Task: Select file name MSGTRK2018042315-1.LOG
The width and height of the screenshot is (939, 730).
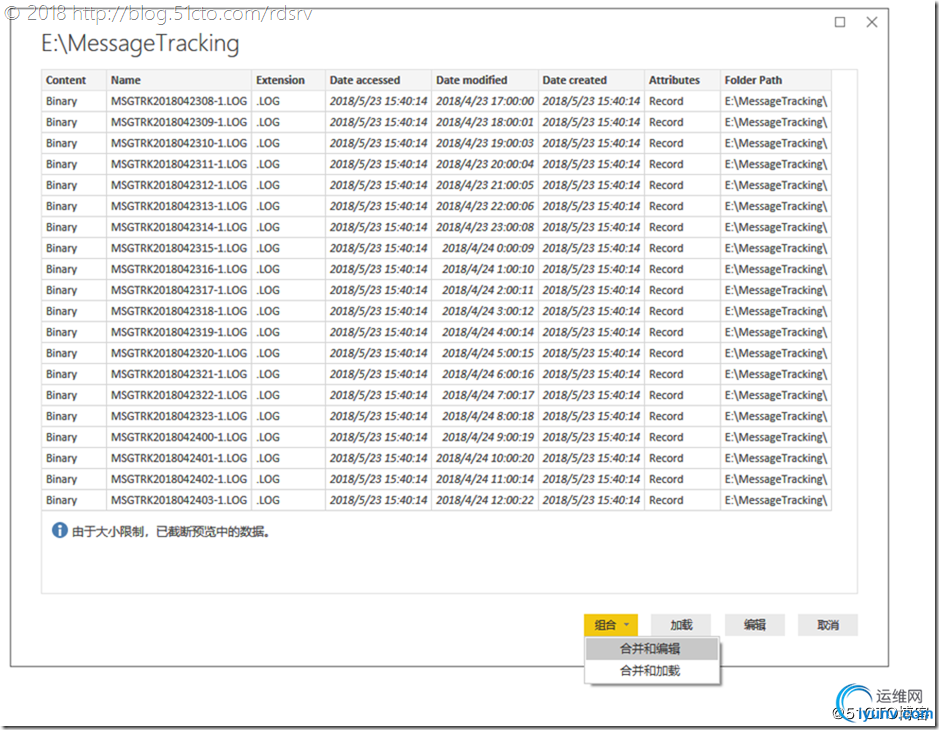Action: coord(178,248)
